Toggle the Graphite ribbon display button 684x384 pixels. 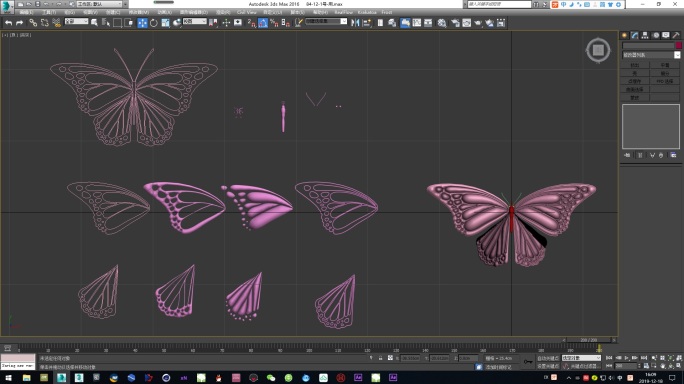pyautogui.click(x=405, y=23)
